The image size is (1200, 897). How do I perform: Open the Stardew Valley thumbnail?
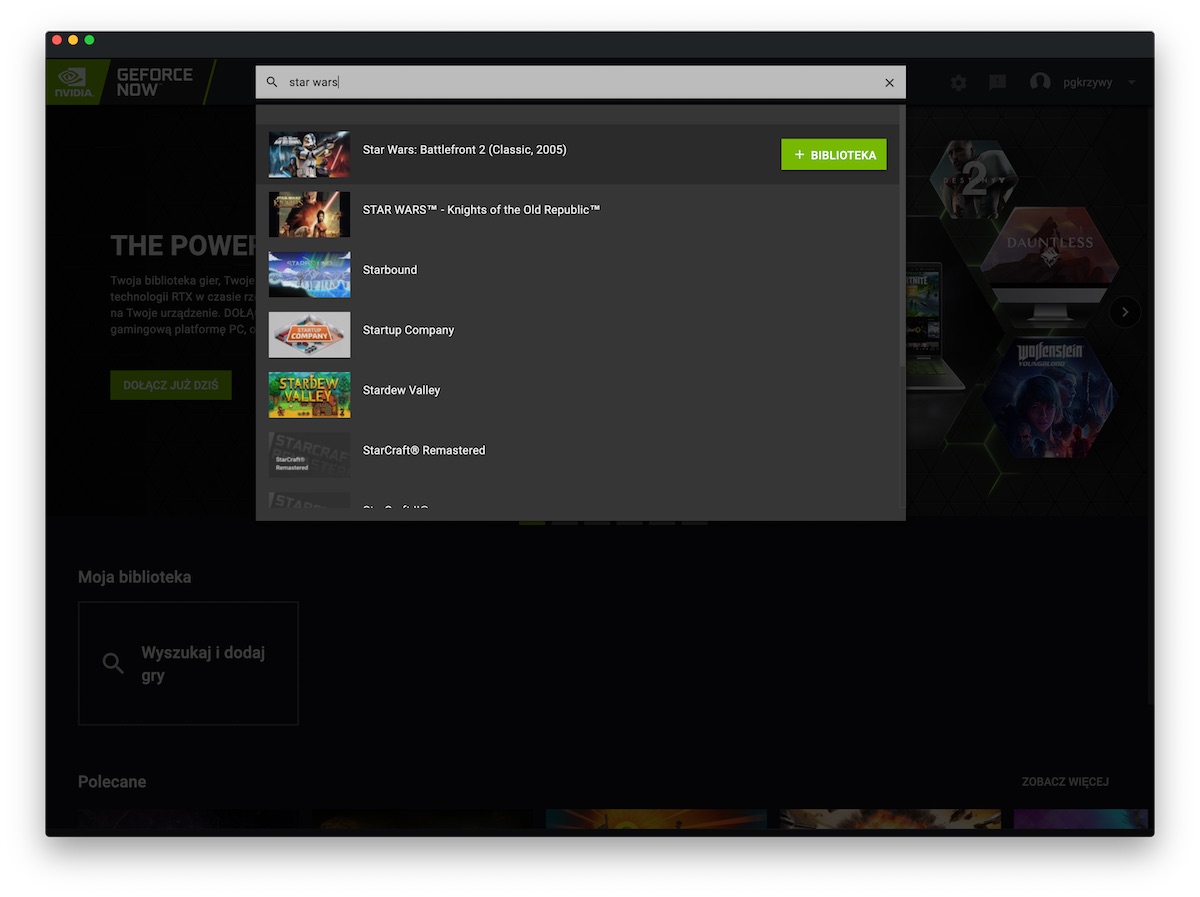click(310, 394)
